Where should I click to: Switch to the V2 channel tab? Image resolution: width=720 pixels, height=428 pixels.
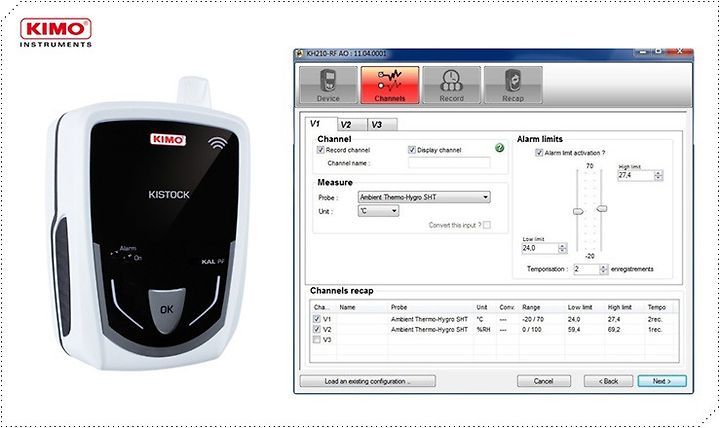click(x=352, y=124)
